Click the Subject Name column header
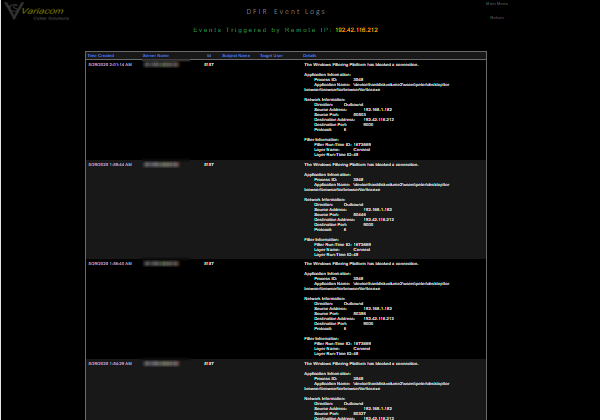 click(235, 56)
